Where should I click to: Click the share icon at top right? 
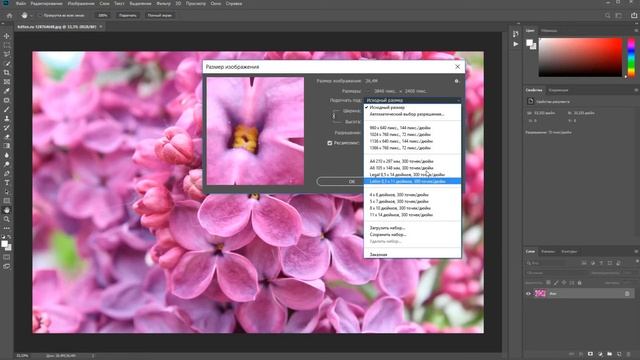click(x=634, y=16)
